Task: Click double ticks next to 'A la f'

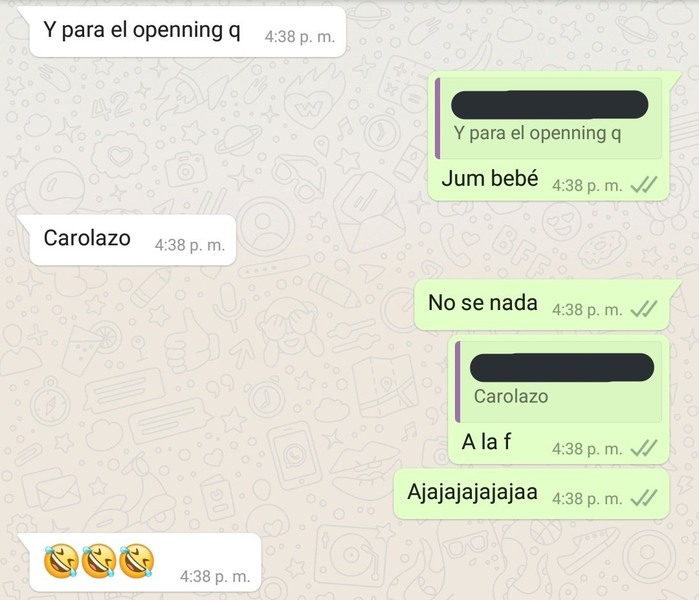Action: point(644,448)
